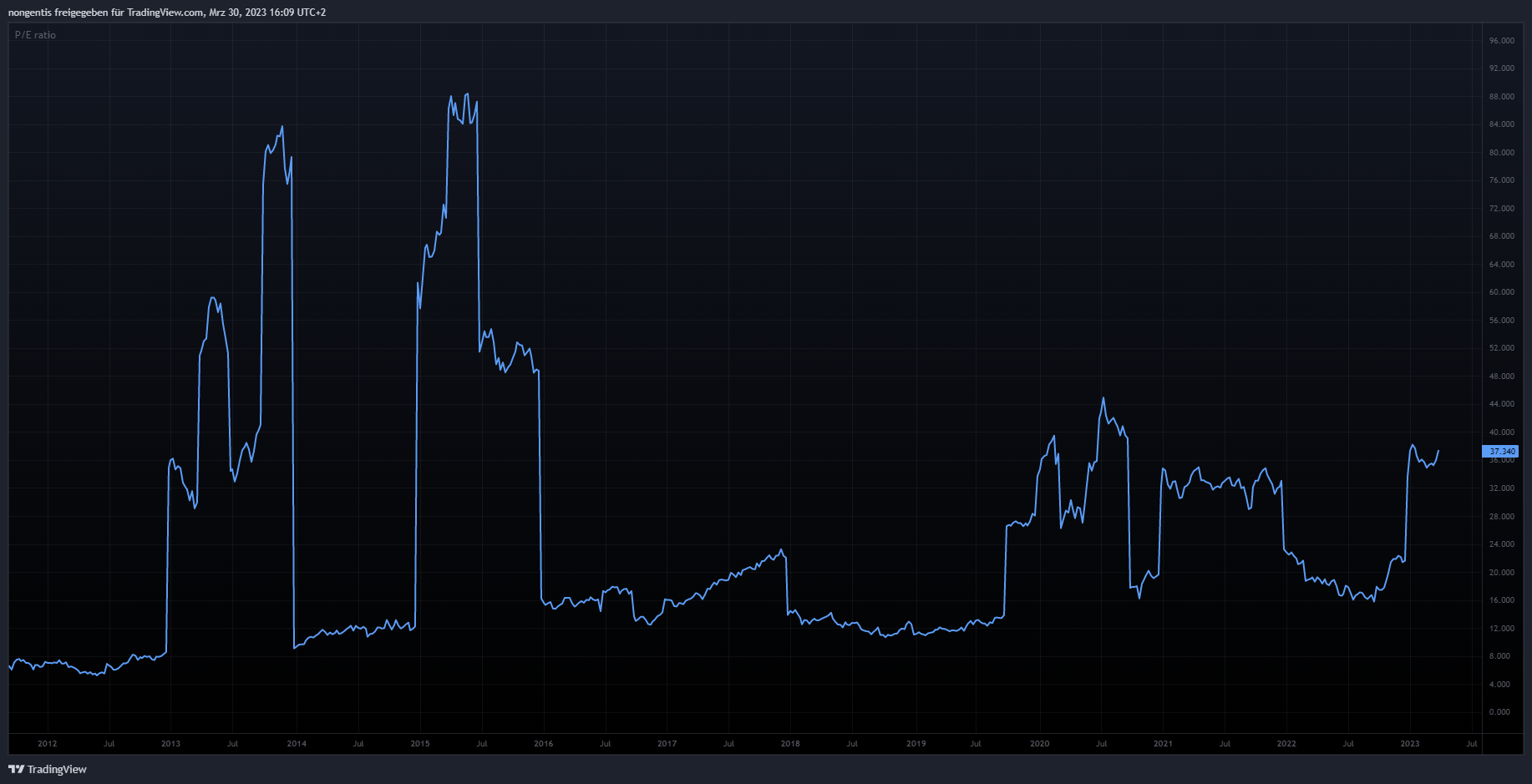Screen dimensions: 1532x784
Task: Click 2023 on the time axis
Action: [x=1409, y=743]
